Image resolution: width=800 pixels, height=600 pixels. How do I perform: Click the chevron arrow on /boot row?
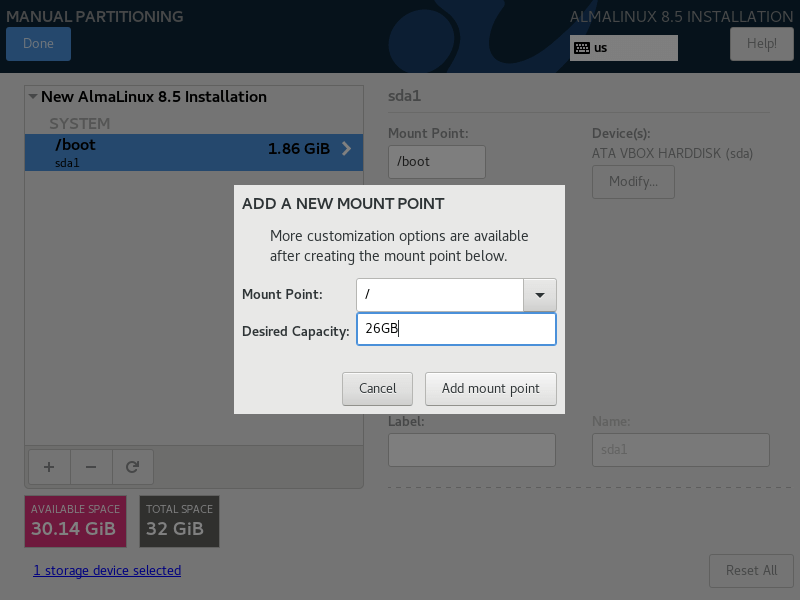347,149
